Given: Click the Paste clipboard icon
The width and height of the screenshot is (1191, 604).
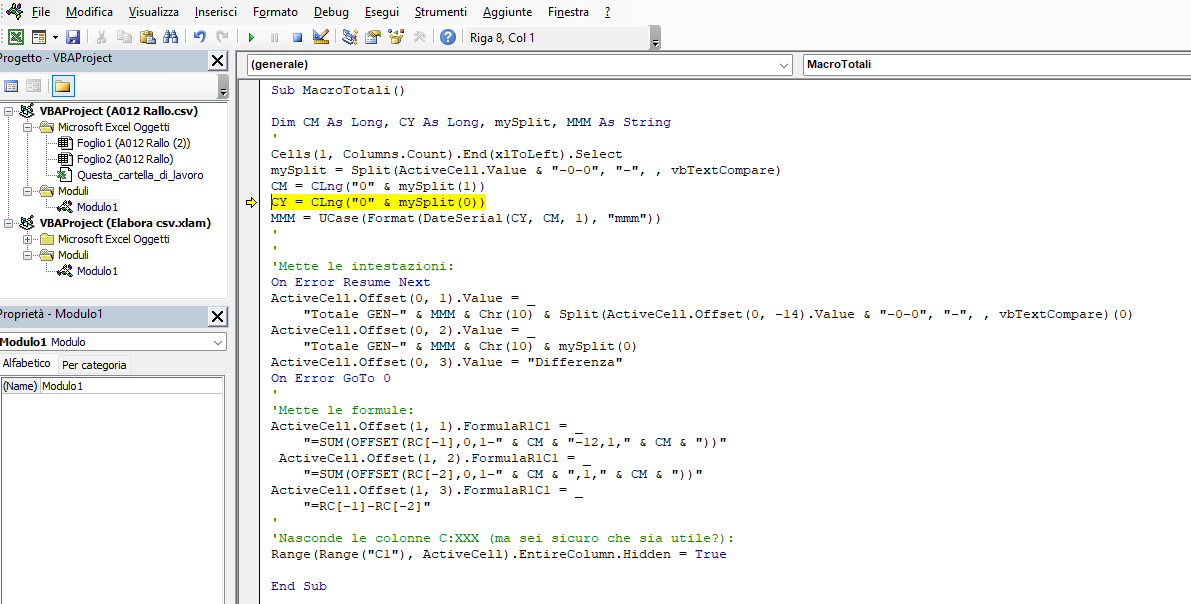Looking at the screenshot, I should click(148, 37).
